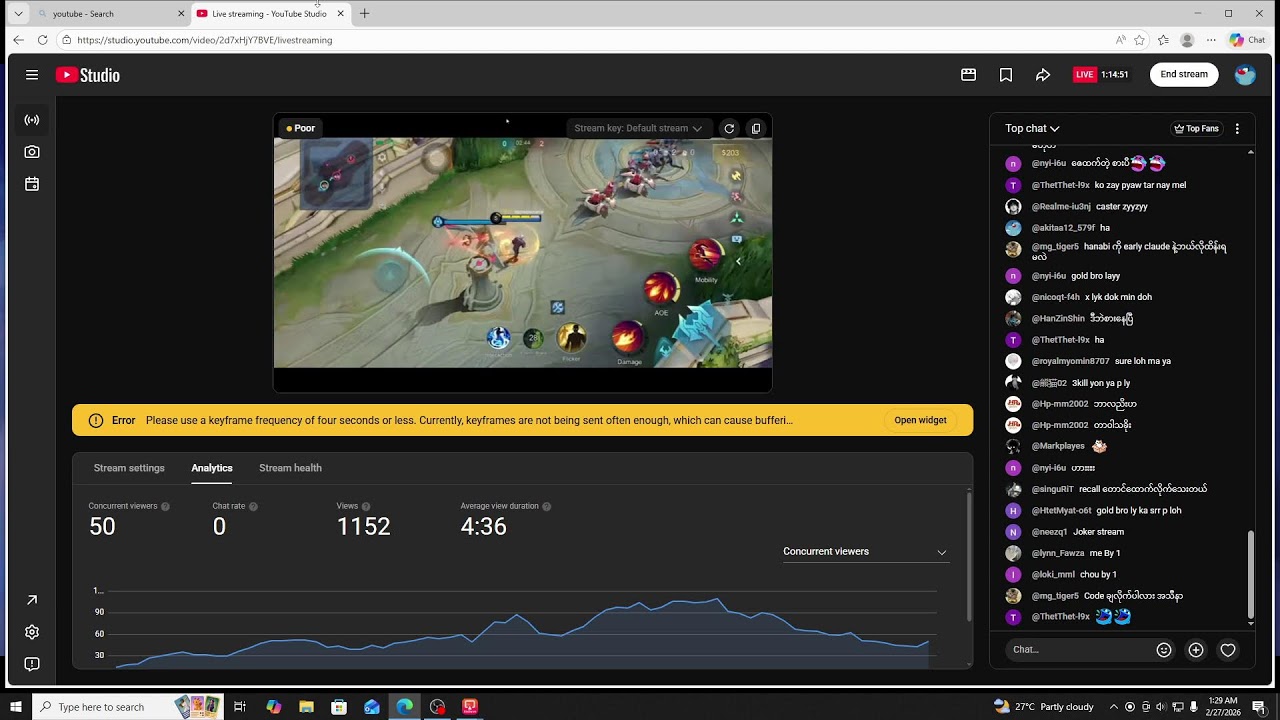Screen dimensions: 1280x720
Task: Open the emoji picker in chat
Action: (x=1164, y=650)
